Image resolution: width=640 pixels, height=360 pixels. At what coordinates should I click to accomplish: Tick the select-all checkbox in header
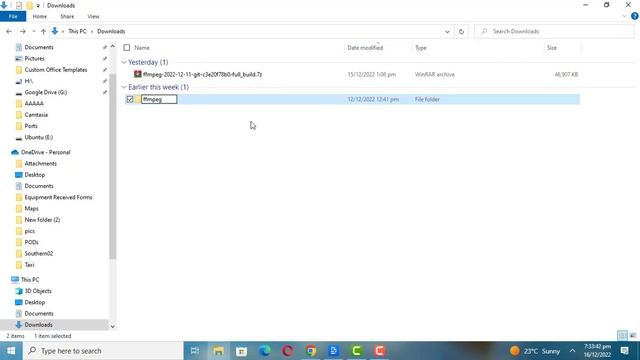click(x=127, y=48)
